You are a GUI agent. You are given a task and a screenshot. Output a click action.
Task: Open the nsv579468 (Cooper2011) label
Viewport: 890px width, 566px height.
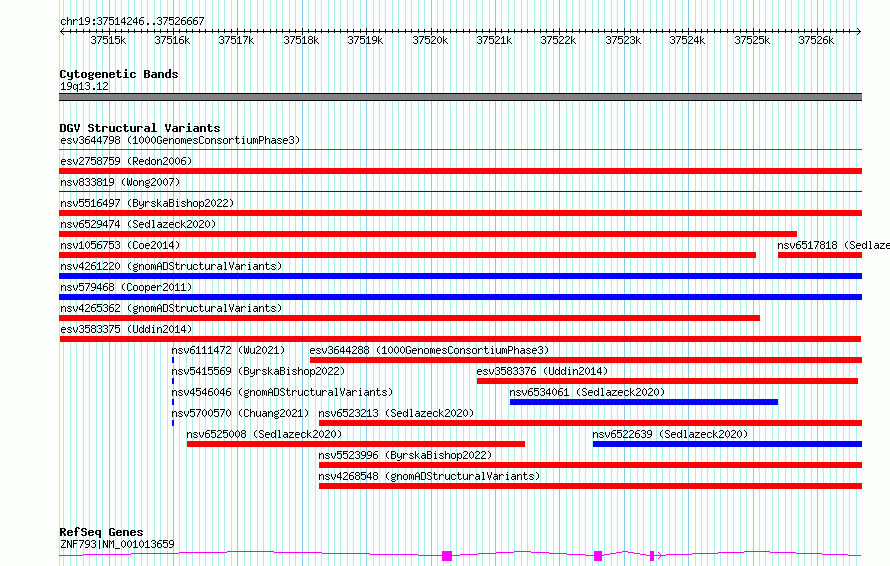click(x=126, y=287)
